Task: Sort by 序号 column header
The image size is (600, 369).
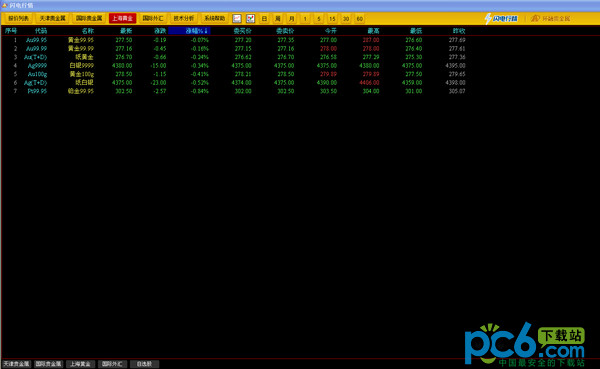Action: pyautogui.click(x=11, y=31)
